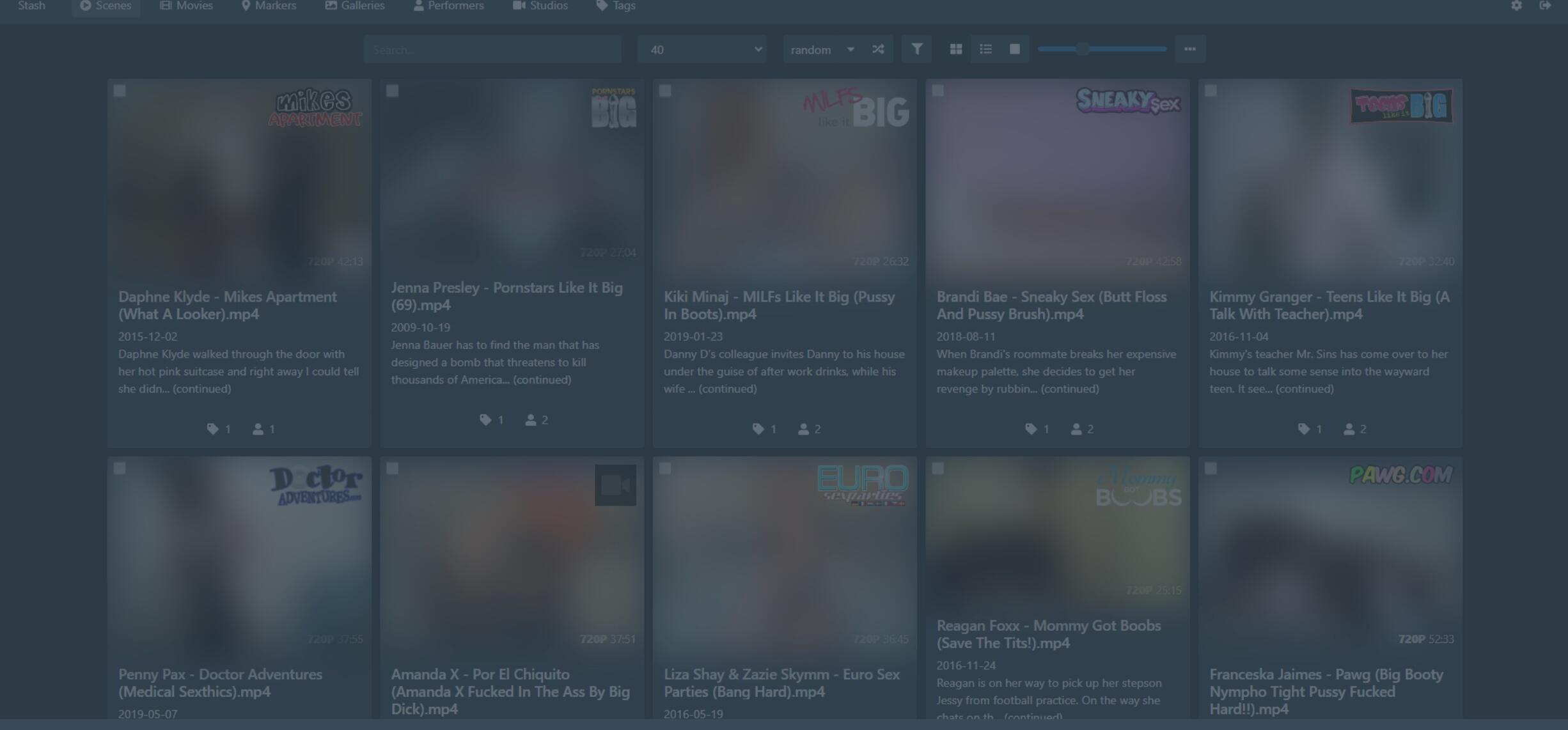The image size is (1568, 730).
Task: Go to the Tags tab
Action: (616, 6)
